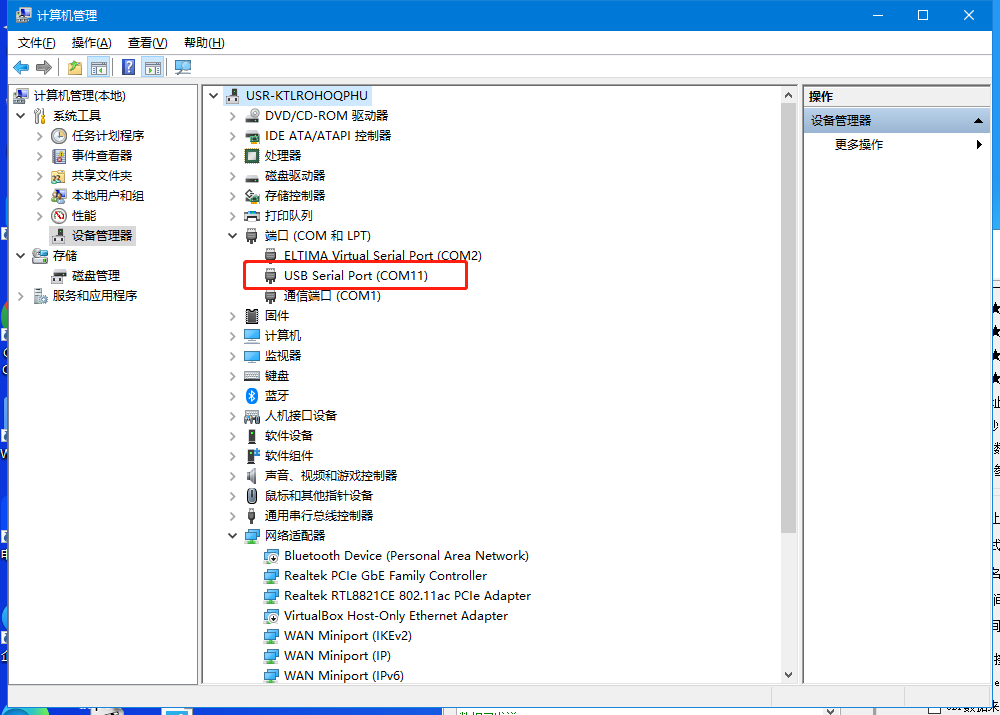Select Realtek PCIe GbE Family Controller
1000x715 pixels.
coord(385,575)
